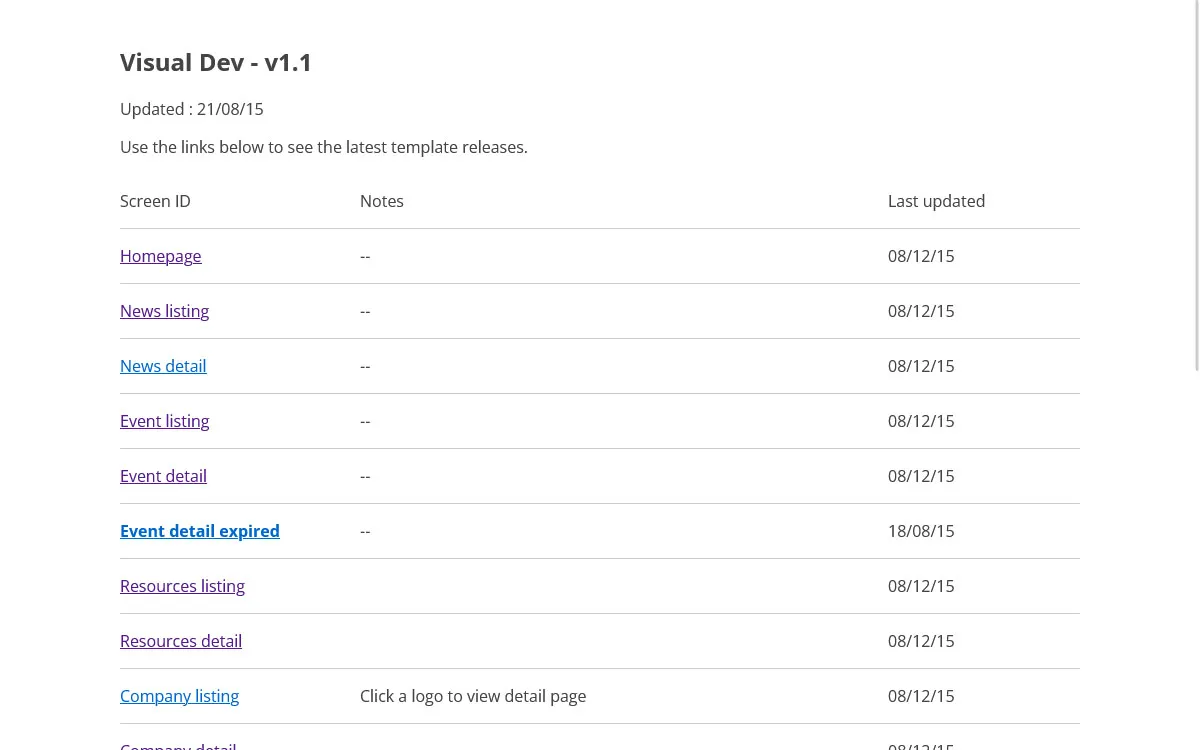1200x750 pixels.
Task: Visit the Resources listing link
Action: pos(182,586)
